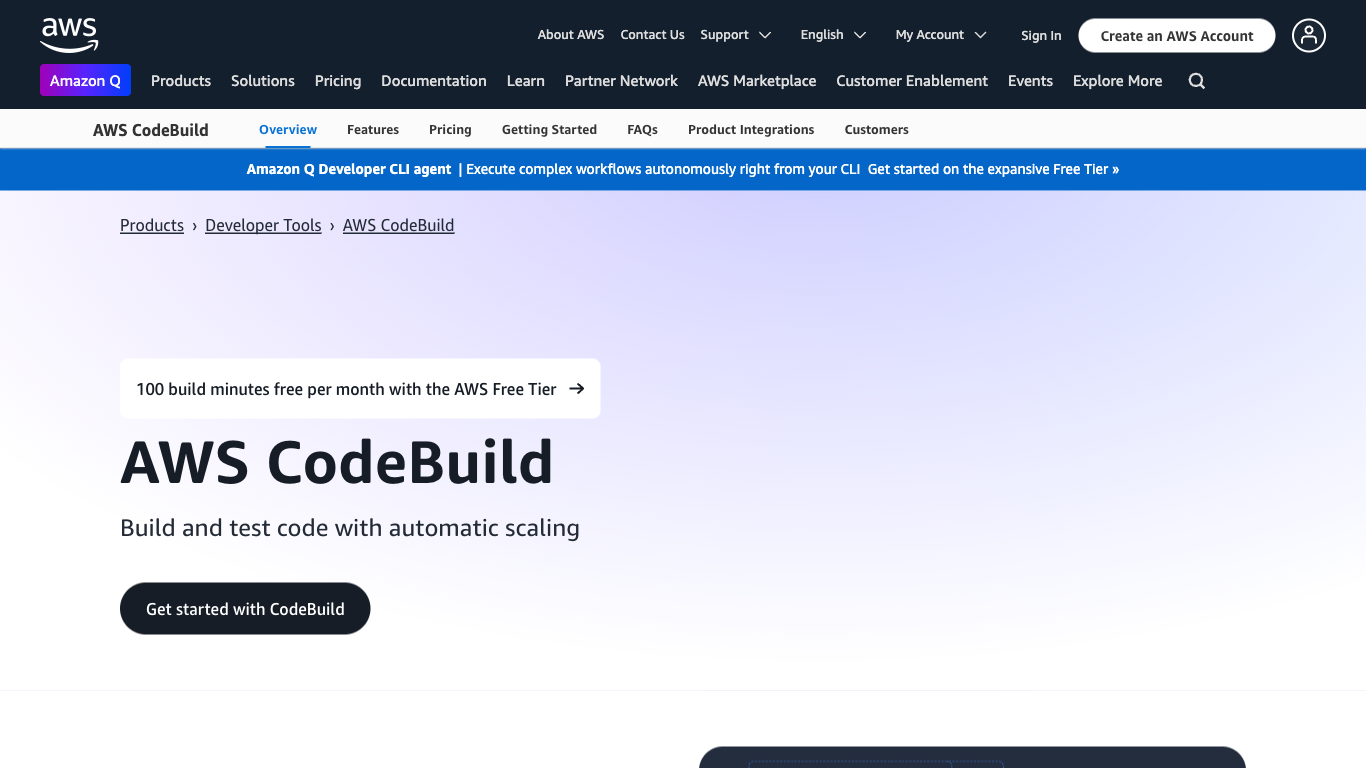Open the FAQs tab
This screenshot has width=1366, height=768.
click(x=642, y=130)
